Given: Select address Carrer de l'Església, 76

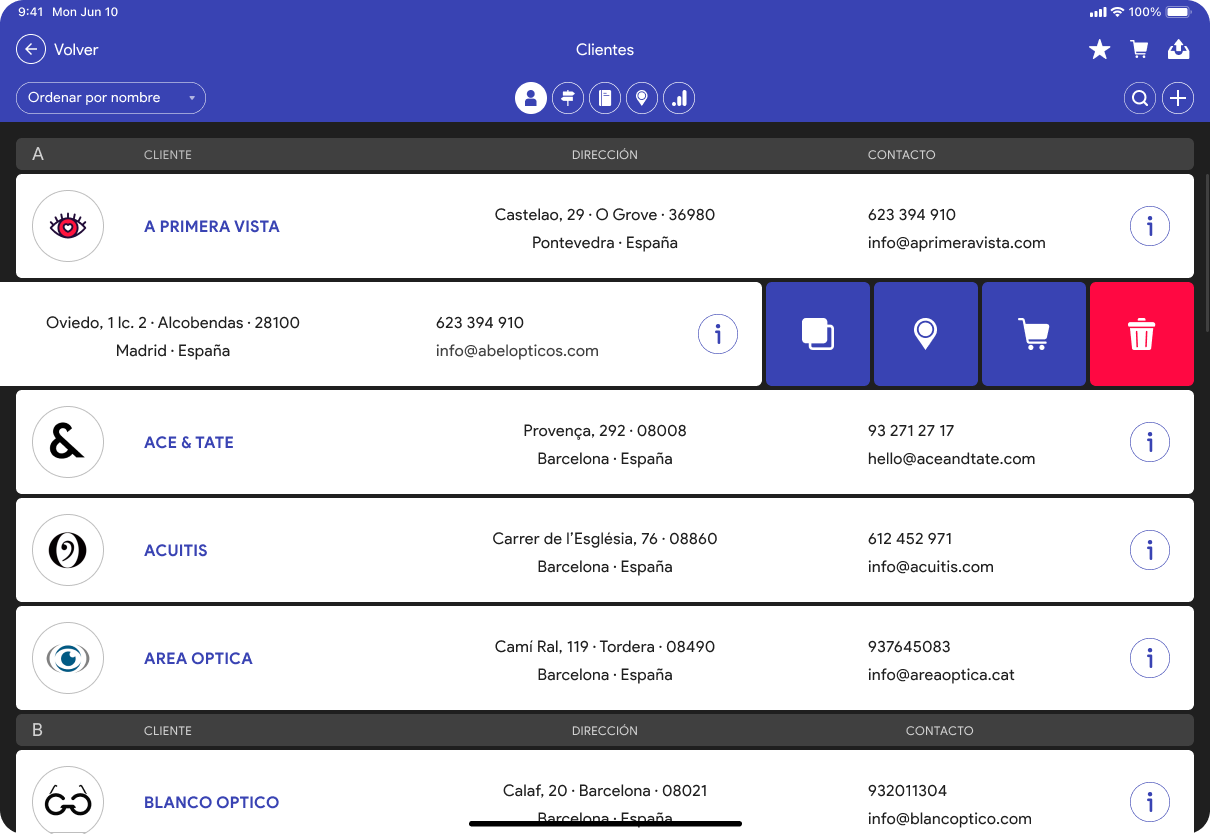Looking at the screenshot, I should point(605,539).
